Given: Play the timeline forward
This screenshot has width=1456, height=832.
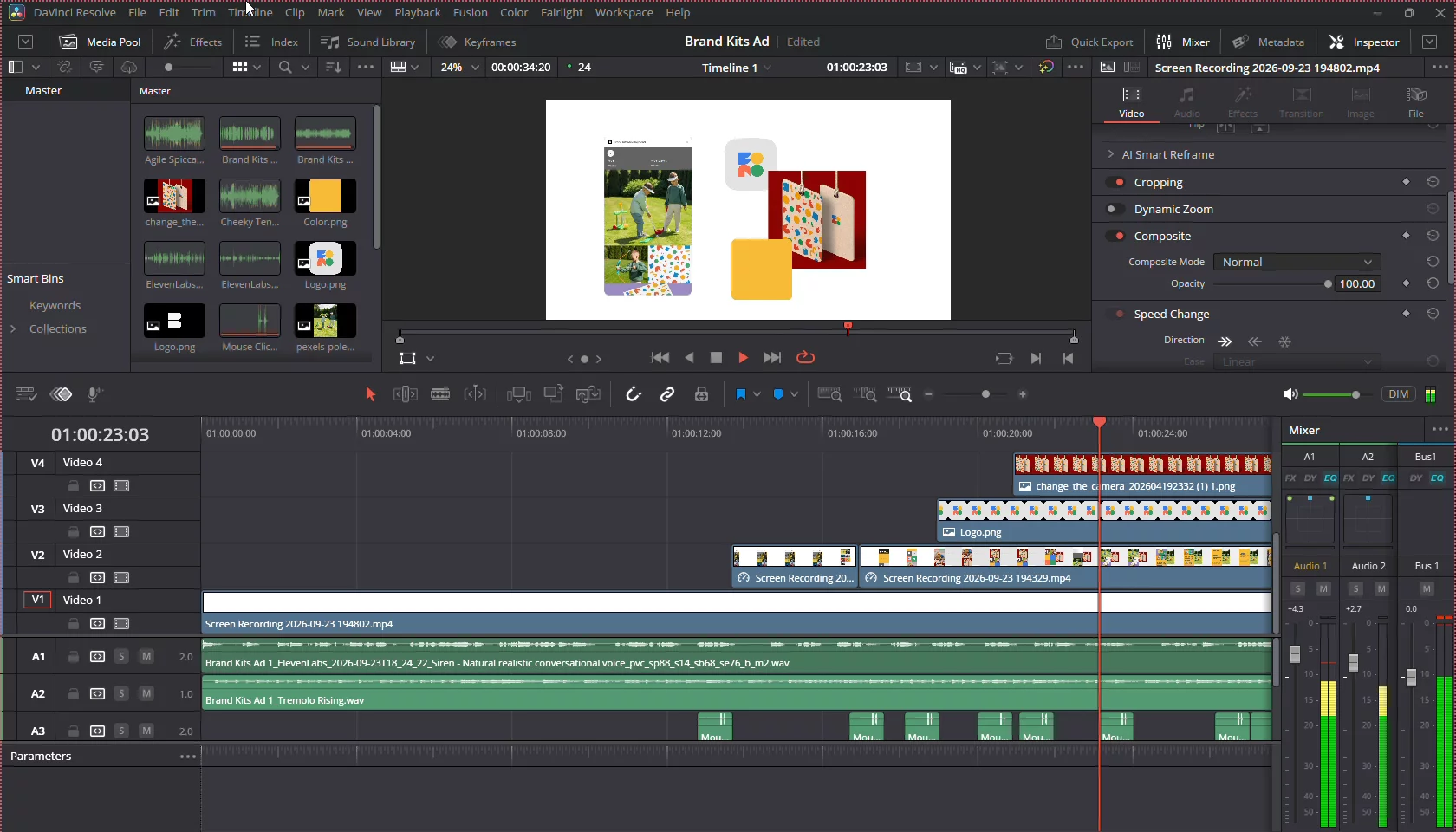Looking at the screenshot, I should click(x=743, y=357).
